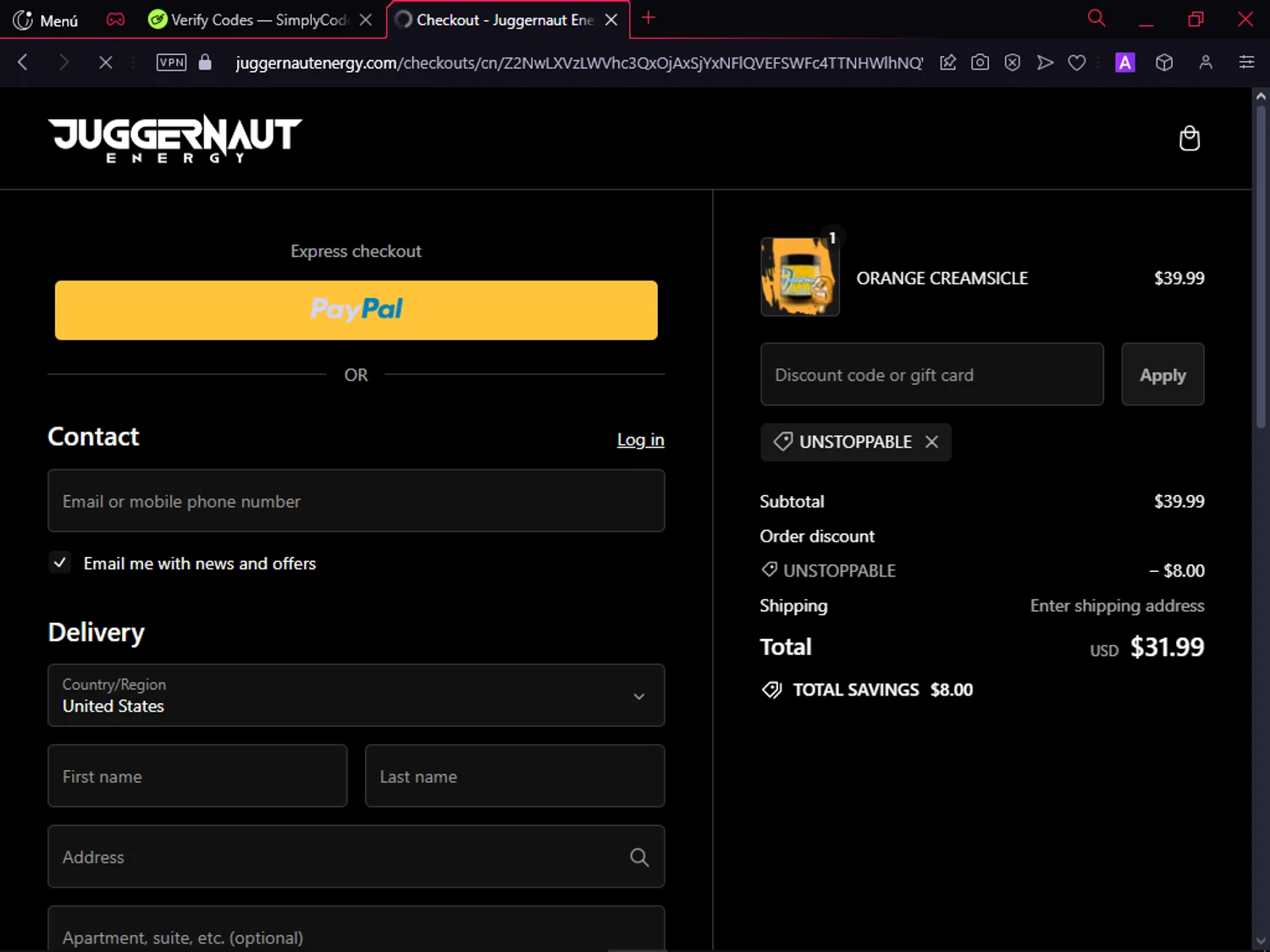
Task: Open the share page icon
Action: point(948,62)
